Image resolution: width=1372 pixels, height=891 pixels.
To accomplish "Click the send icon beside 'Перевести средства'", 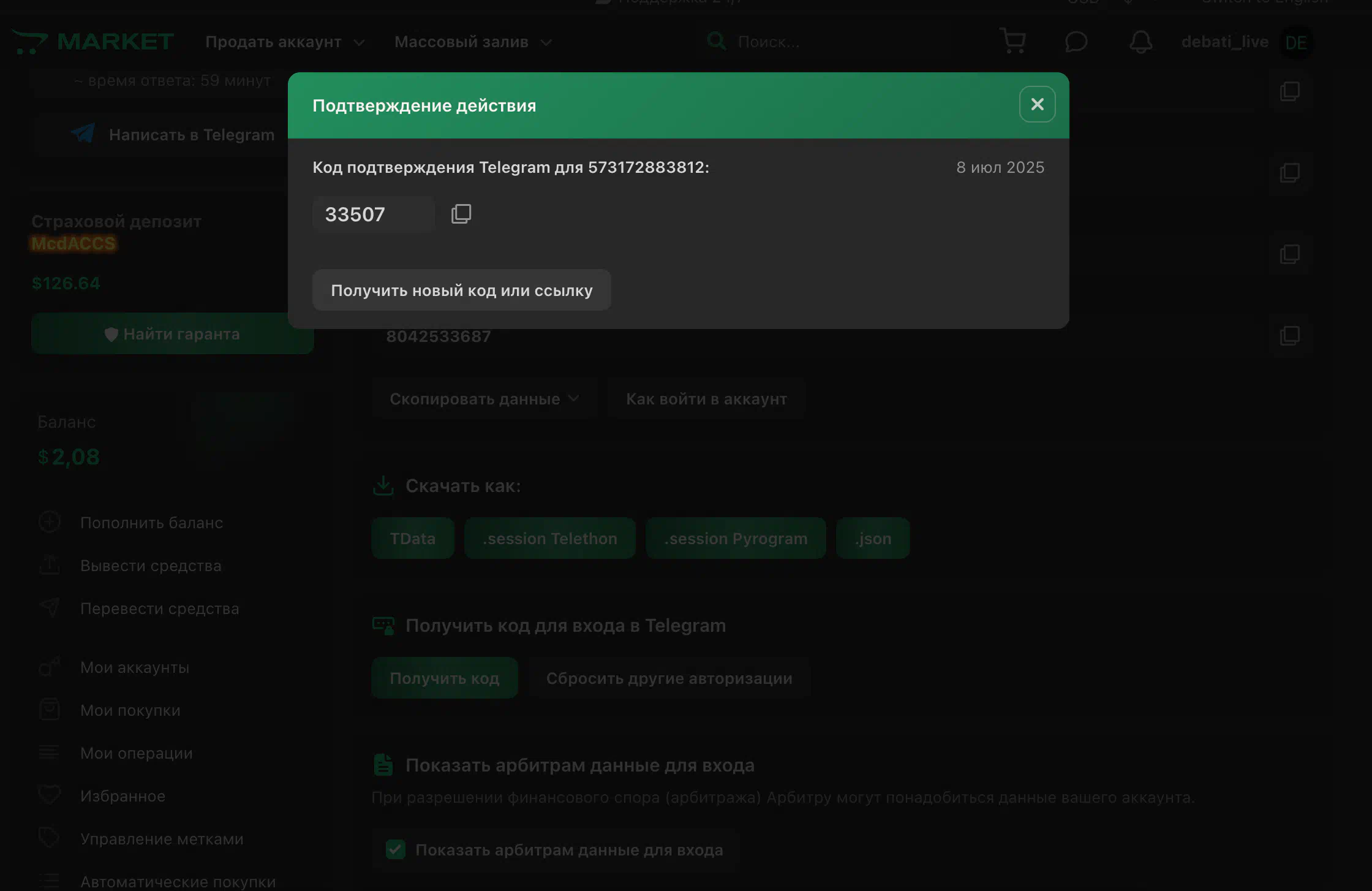I will click(x=50, y=607).
